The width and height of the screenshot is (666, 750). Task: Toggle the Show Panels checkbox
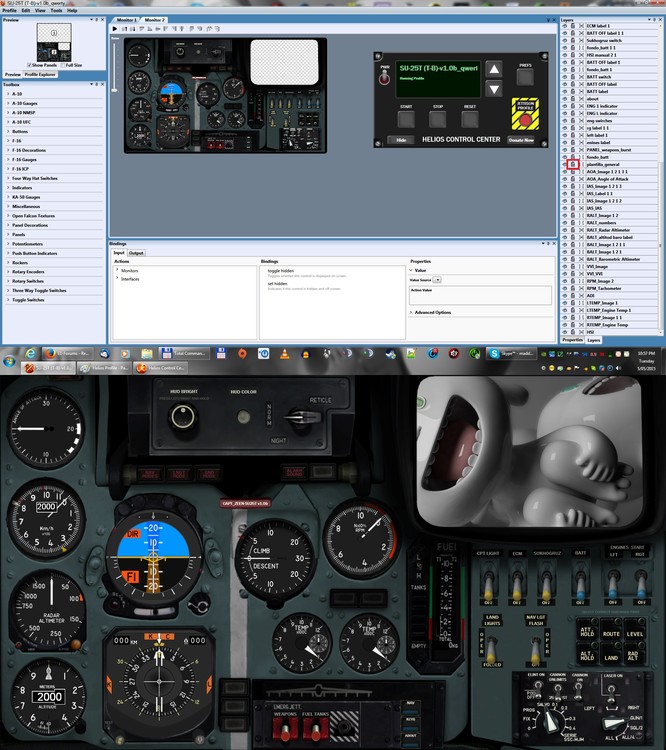click(29, 65)
